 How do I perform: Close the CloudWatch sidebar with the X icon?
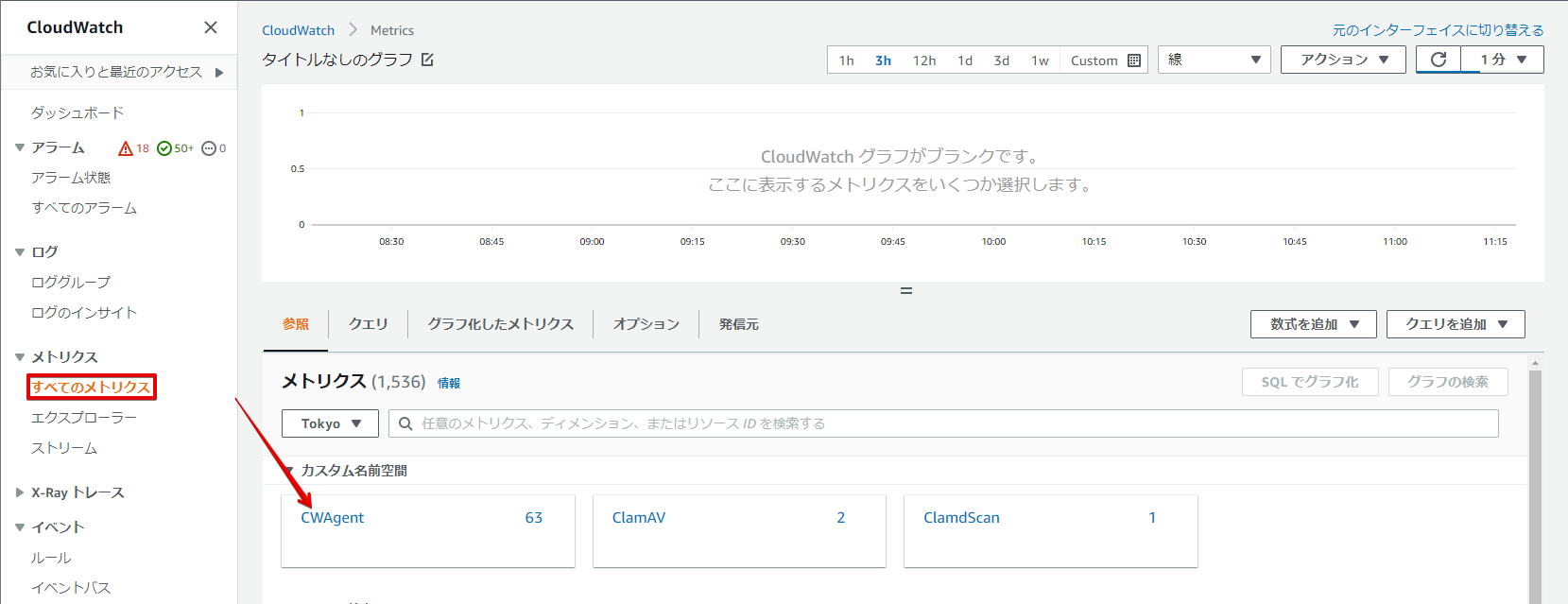coord(211,27)
